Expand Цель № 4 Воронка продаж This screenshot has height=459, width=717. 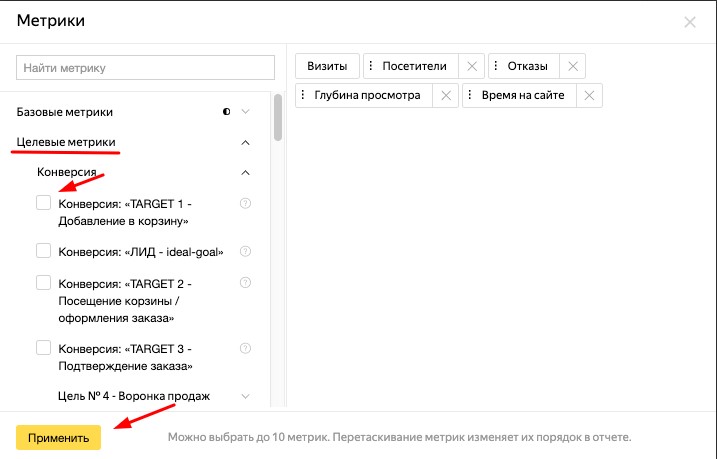[x=246, y=396]
